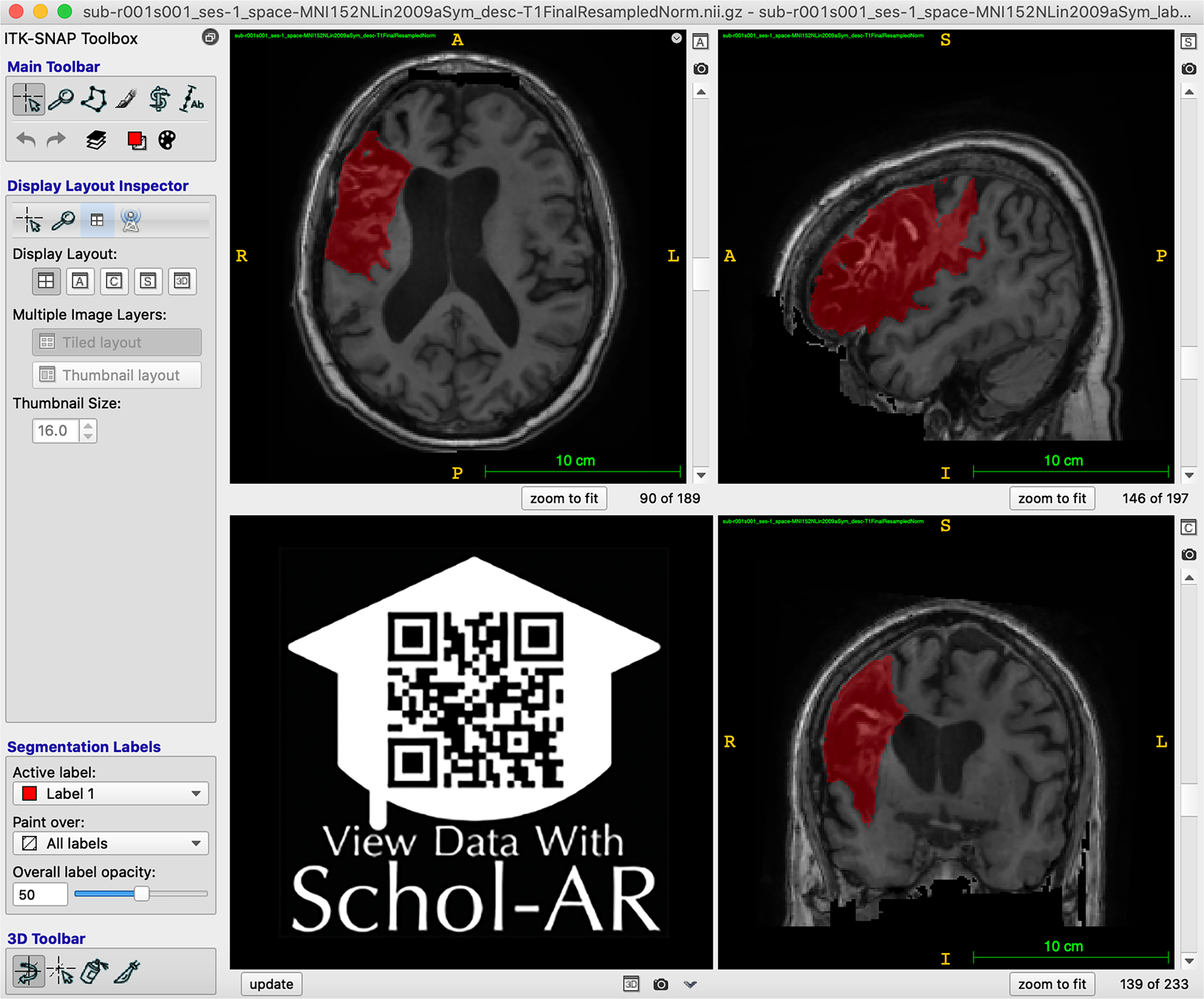
Task: Select the Paintbrush tool
Action: pyautogui.click(x=126, y=99)
